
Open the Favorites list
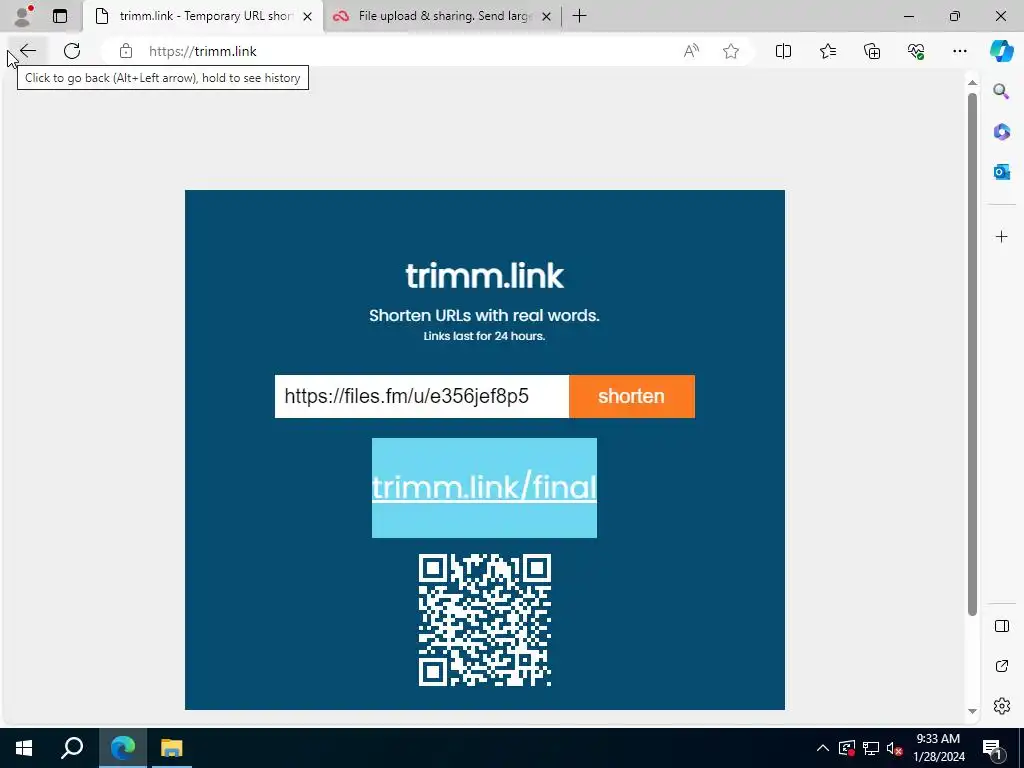pos(827,51)
